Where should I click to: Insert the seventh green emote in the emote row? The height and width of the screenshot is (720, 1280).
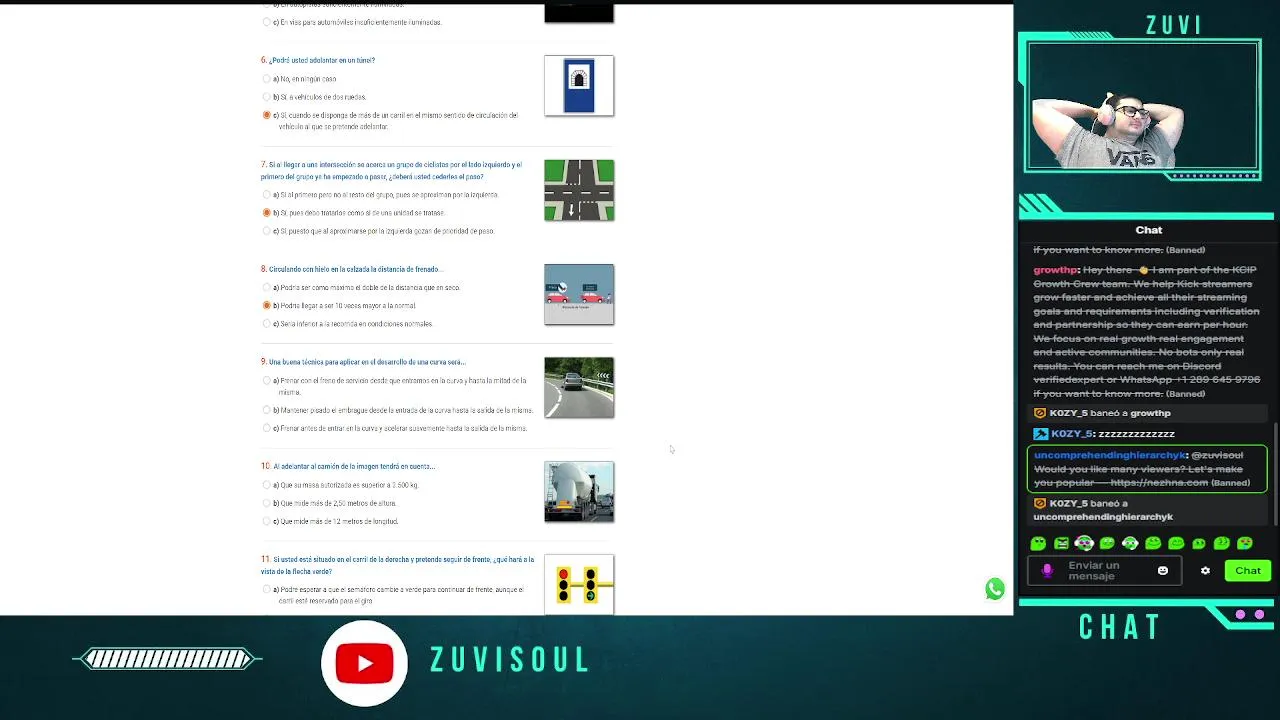1176,544
